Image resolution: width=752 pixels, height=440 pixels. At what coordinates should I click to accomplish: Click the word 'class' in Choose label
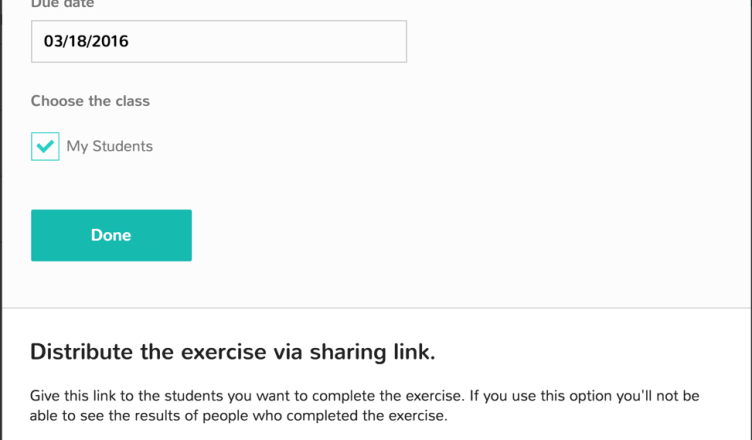(x=132, y=101)
